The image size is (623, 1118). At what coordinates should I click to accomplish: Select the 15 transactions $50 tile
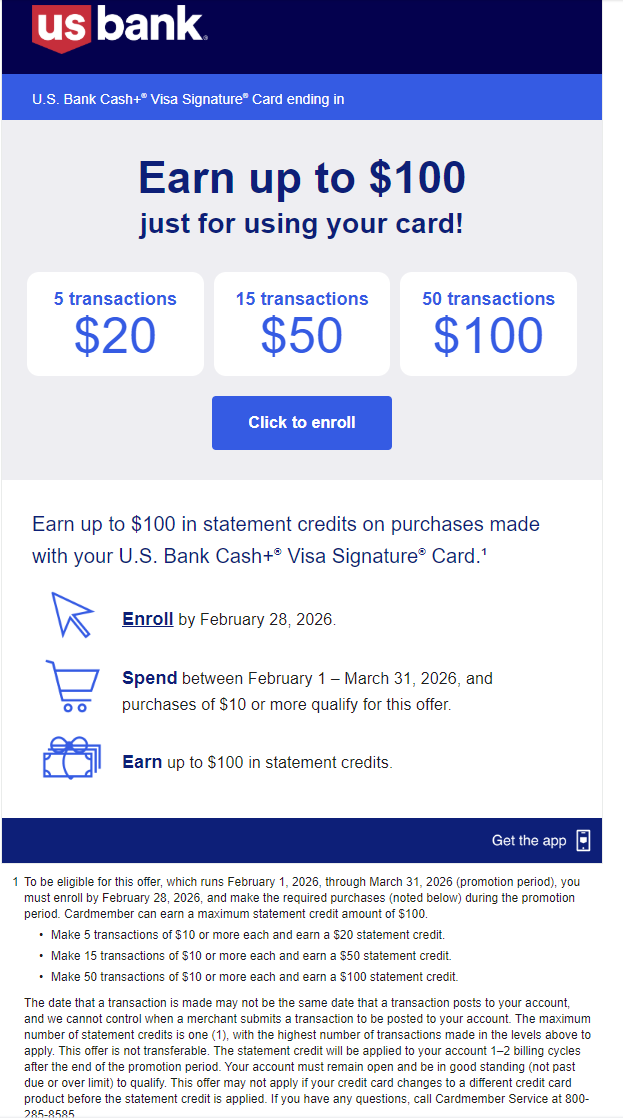click(x=302, y=324)
